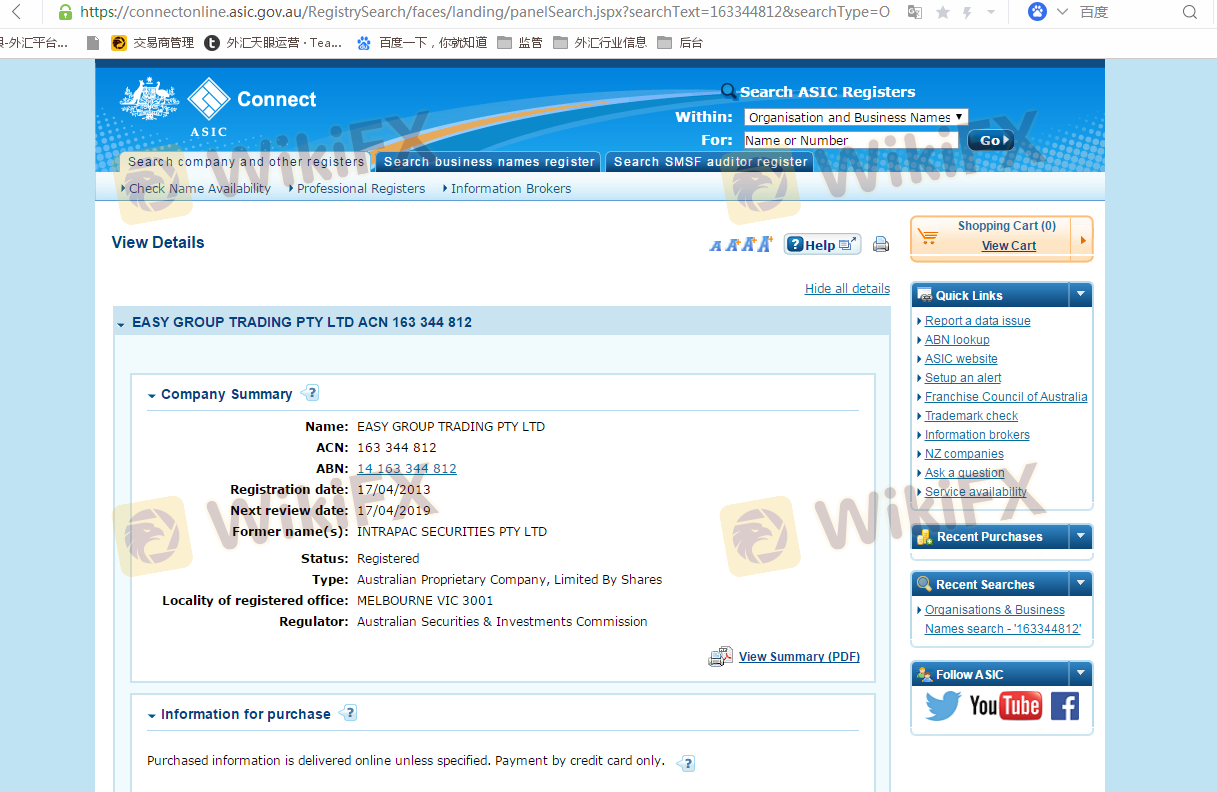Click the PDF summary document icon
Image resolution: width=1217 pixels, height=792 pixels.
721,657
